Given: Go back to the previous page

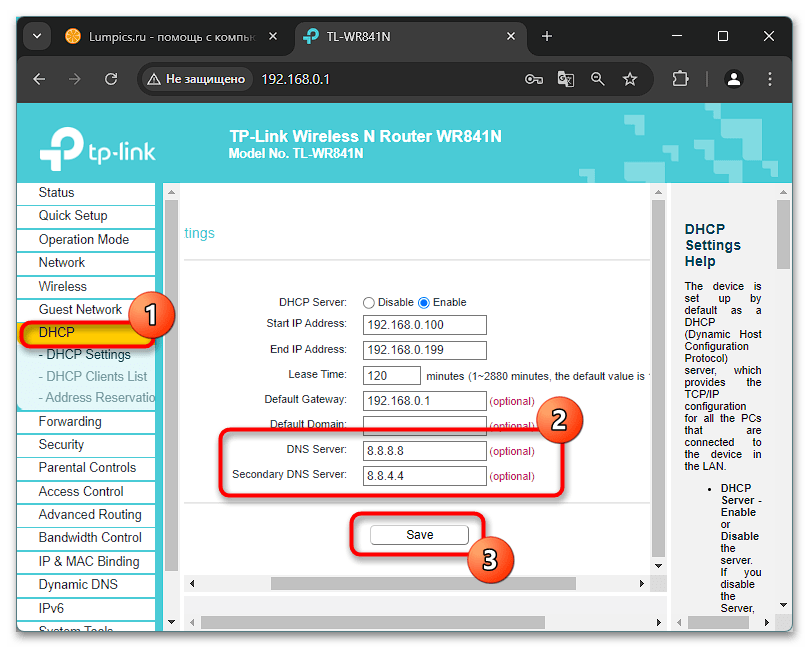Looking at the screenshot, I should pos(39,79).
